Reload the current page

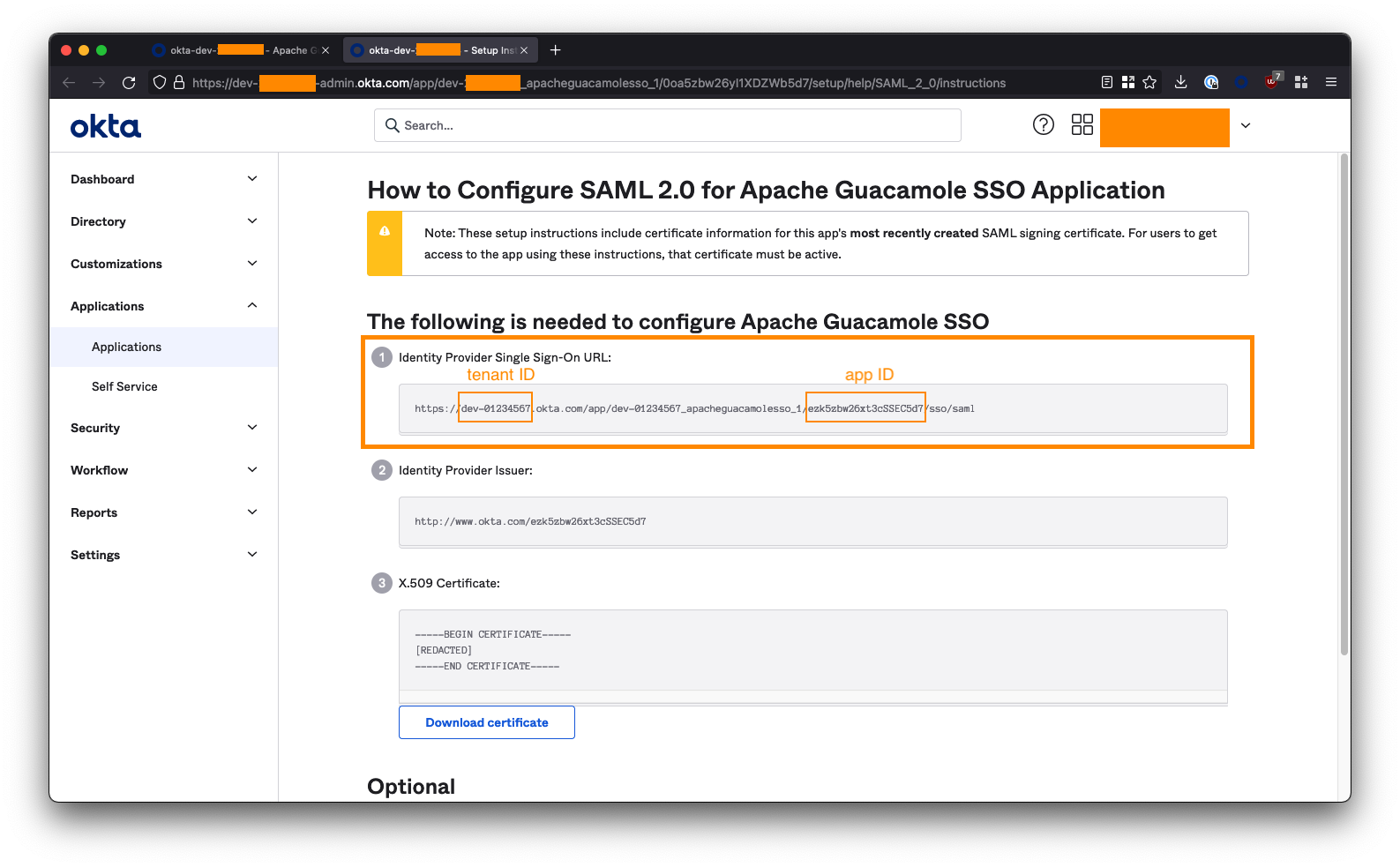click(x=129, y=83)
